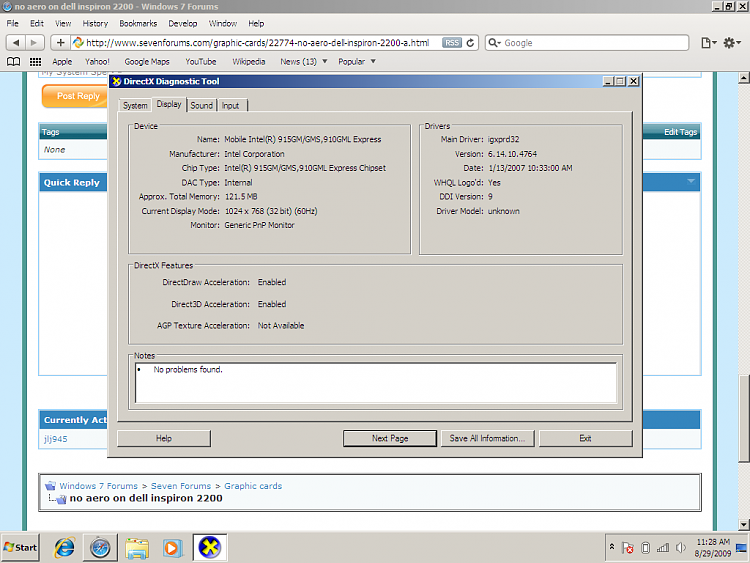Open the History menu
Screen dimensions: 750x563
[x=95, y=23]
